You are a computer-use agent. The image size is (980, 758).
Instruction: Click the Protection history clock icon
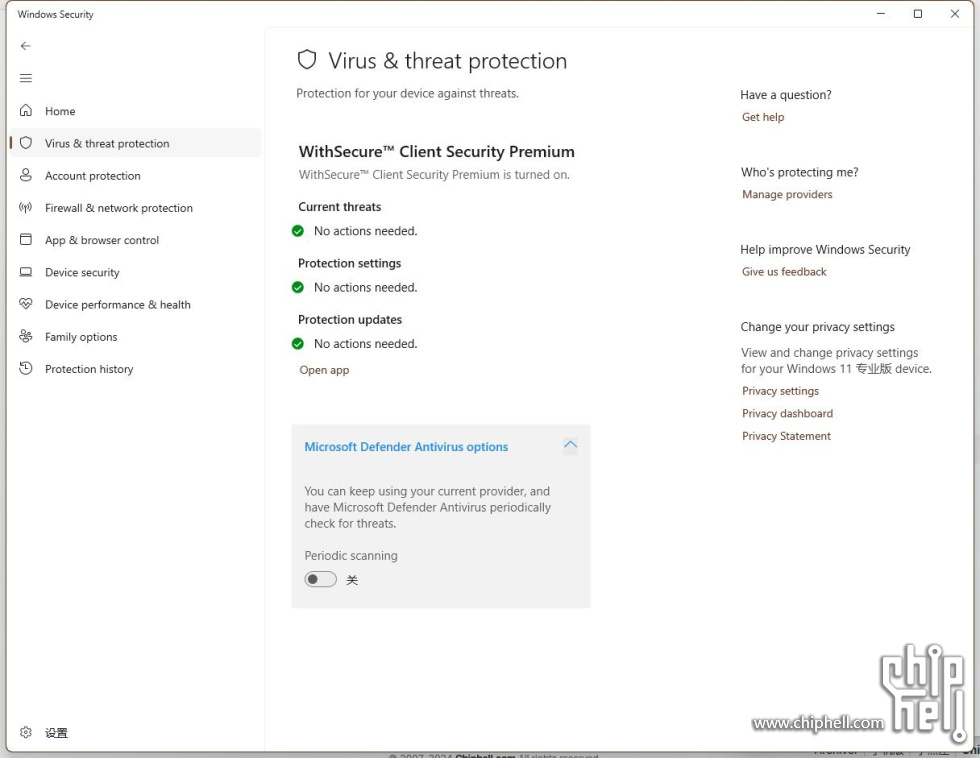point(26,369)
